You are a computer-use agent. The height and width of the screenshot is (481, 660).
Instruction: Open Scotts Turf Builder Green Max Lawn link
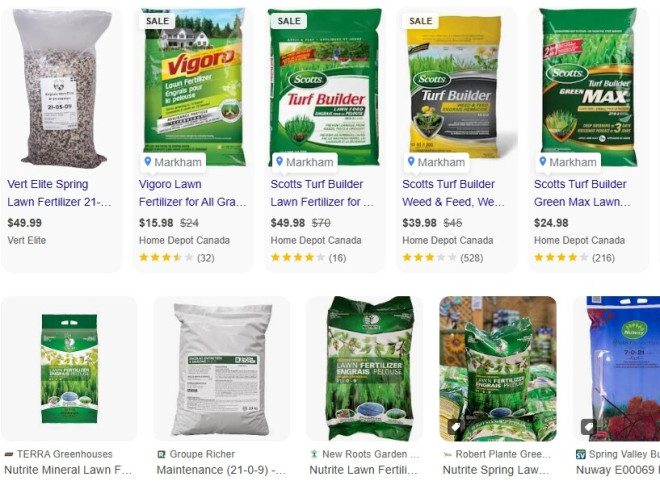click(x=582, y=193)
